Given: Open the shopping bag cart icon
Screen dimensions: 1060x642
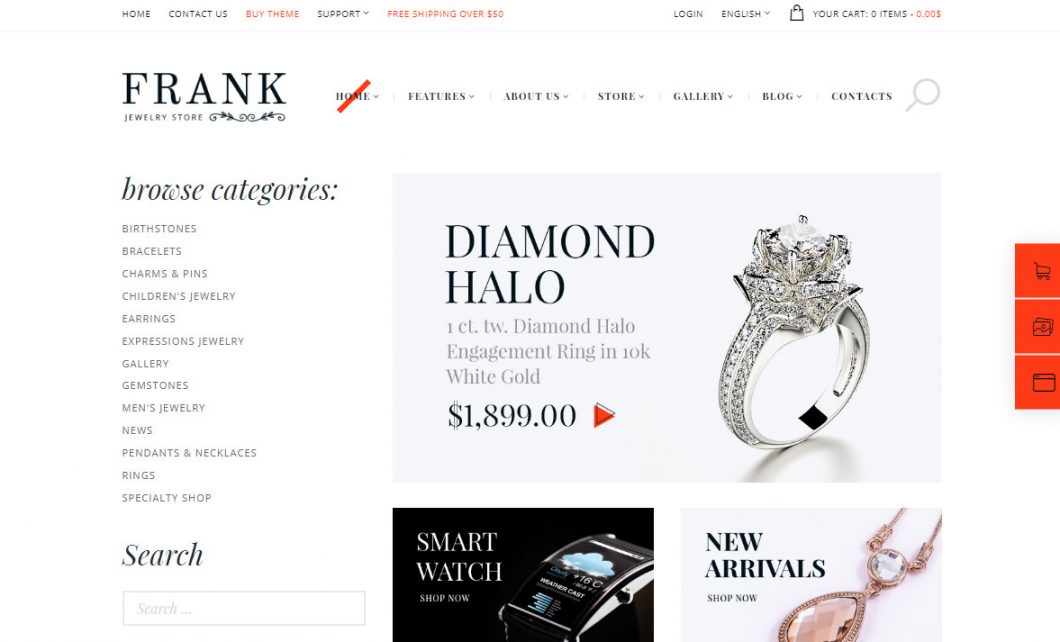Looking at the screenshot, I should click(x=796, y=13).
